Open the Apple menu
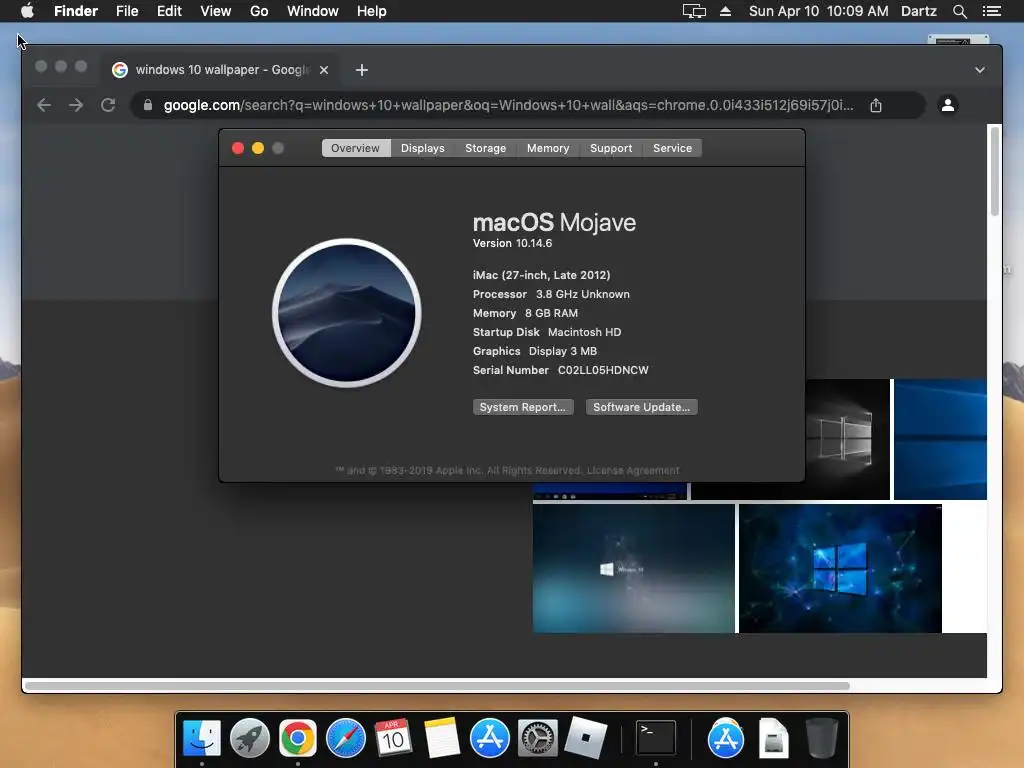 coord(27,11)
